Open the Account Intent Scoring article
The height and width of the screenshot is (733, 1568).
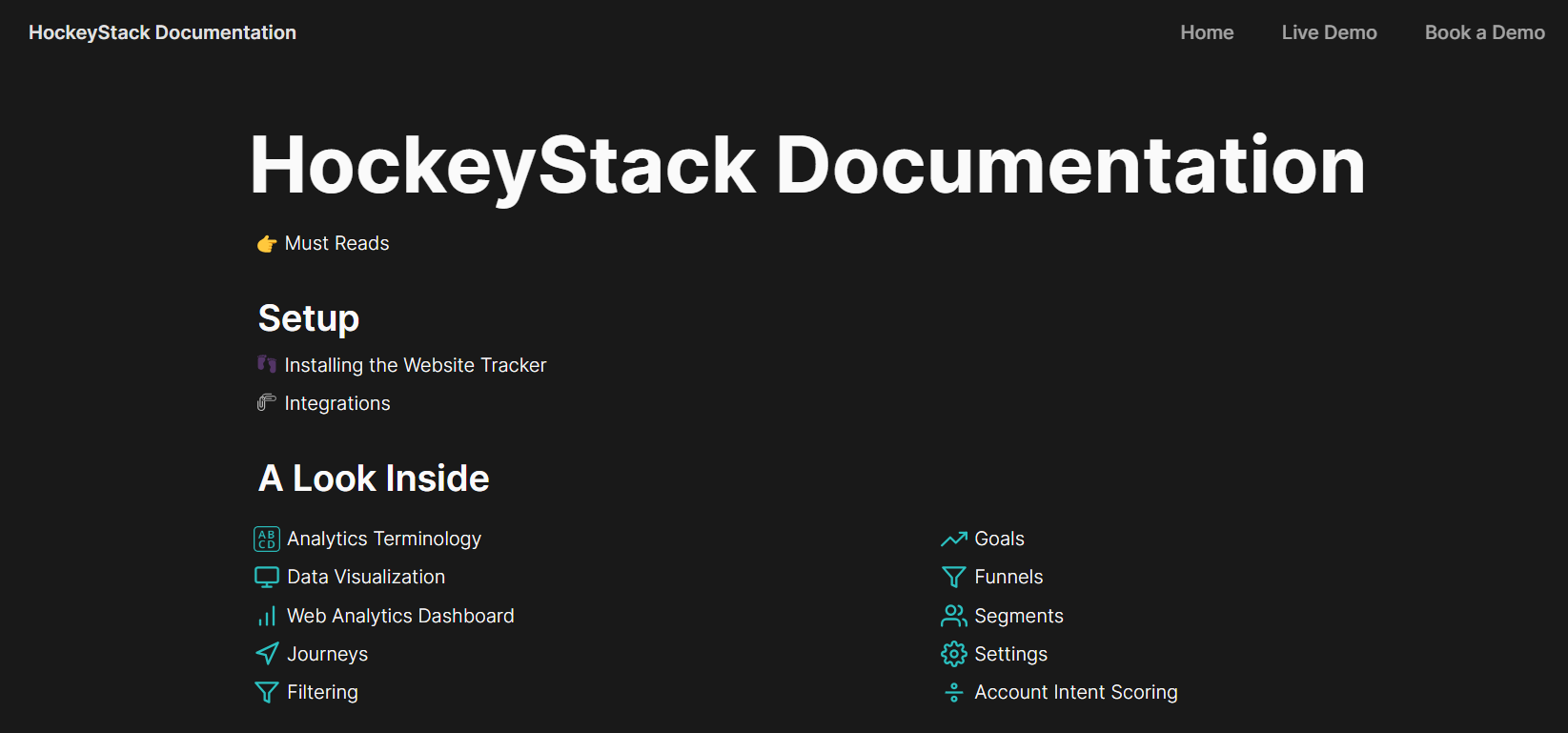pos(1076,692)
